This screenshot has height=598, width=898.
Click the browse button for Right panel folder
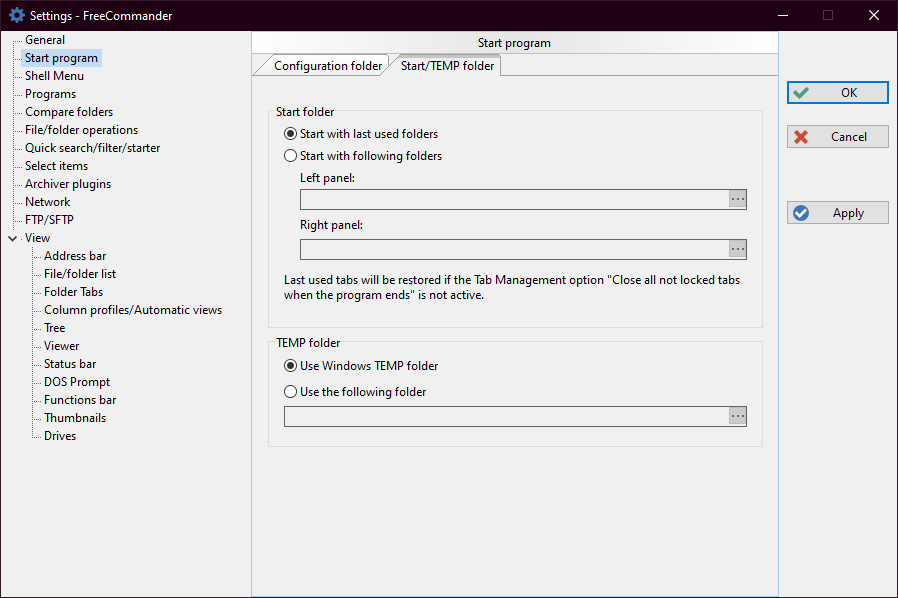(737, 249)
